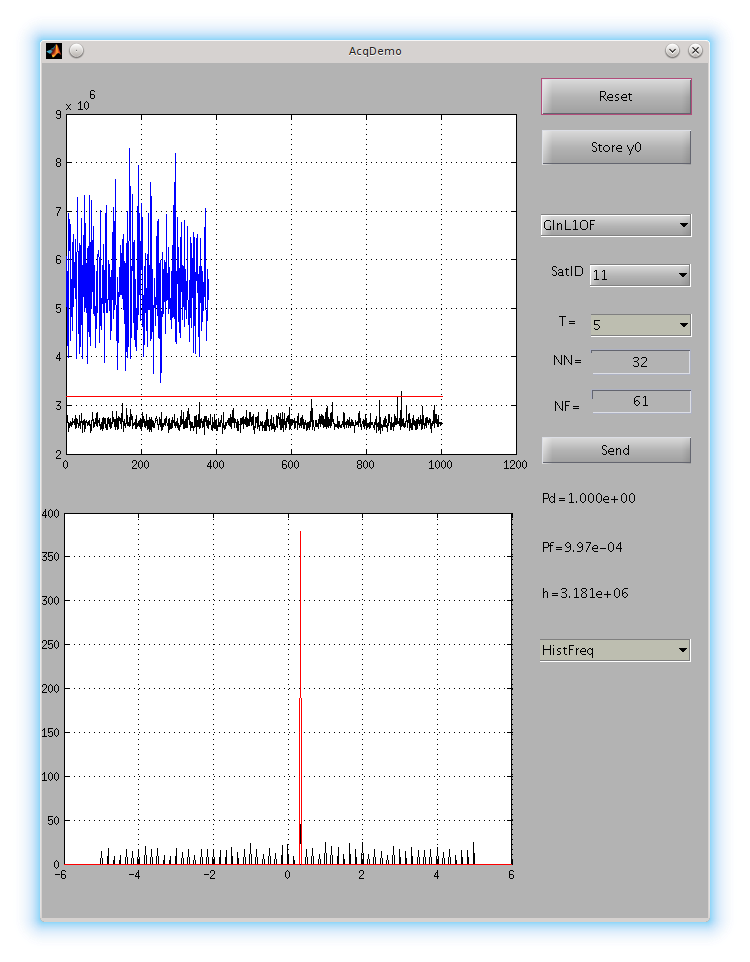Open the GlnL1OF signal type dropdown
This screenshot has height=962, width=750.
coord(615,225)
